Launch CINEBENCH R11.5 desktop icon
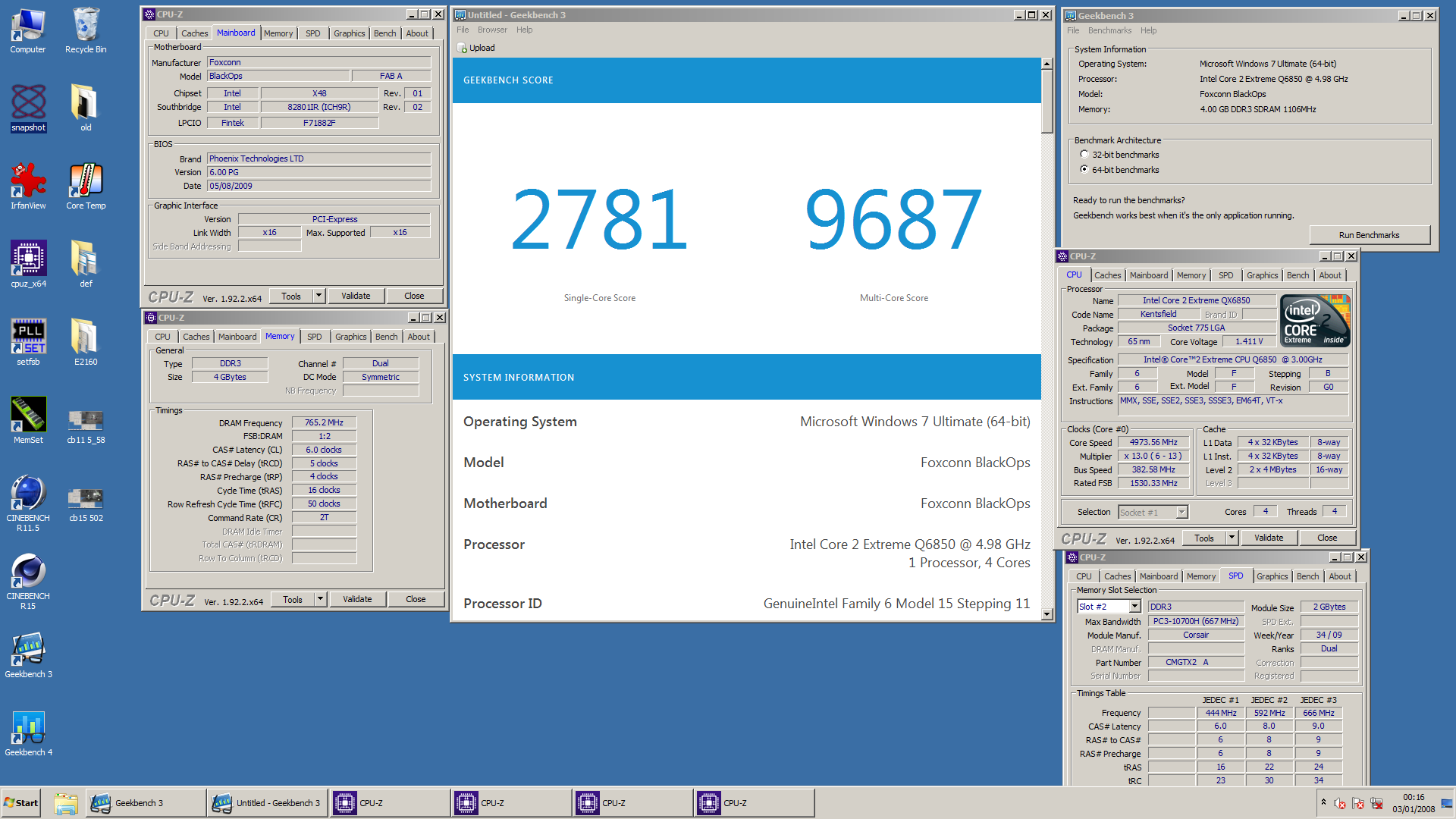1456x819 pixels. [28, 504]
